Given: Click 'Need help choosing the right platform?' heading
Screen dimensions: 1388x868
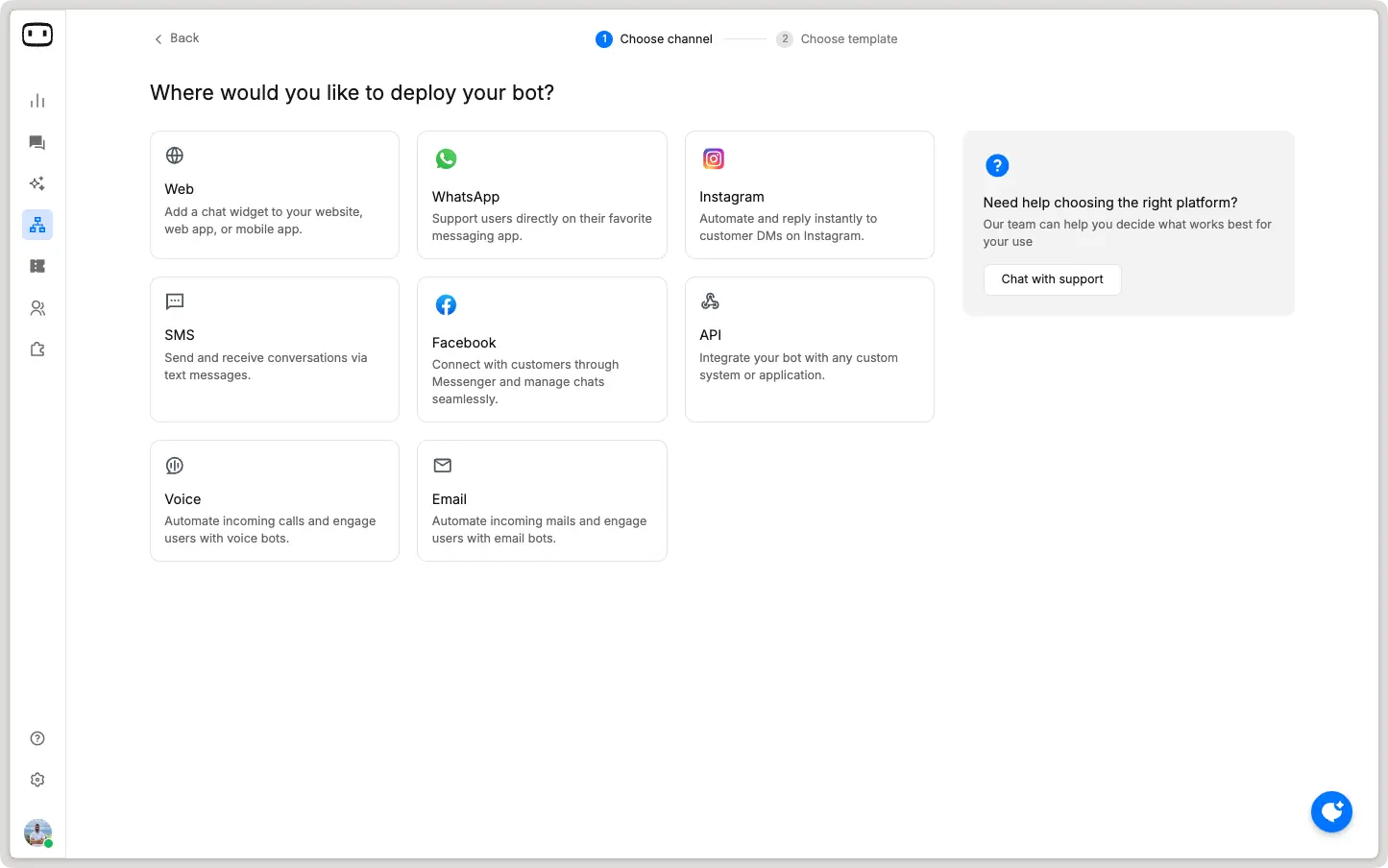Looking at the screenshot, I should click(x=1110, y=203).
